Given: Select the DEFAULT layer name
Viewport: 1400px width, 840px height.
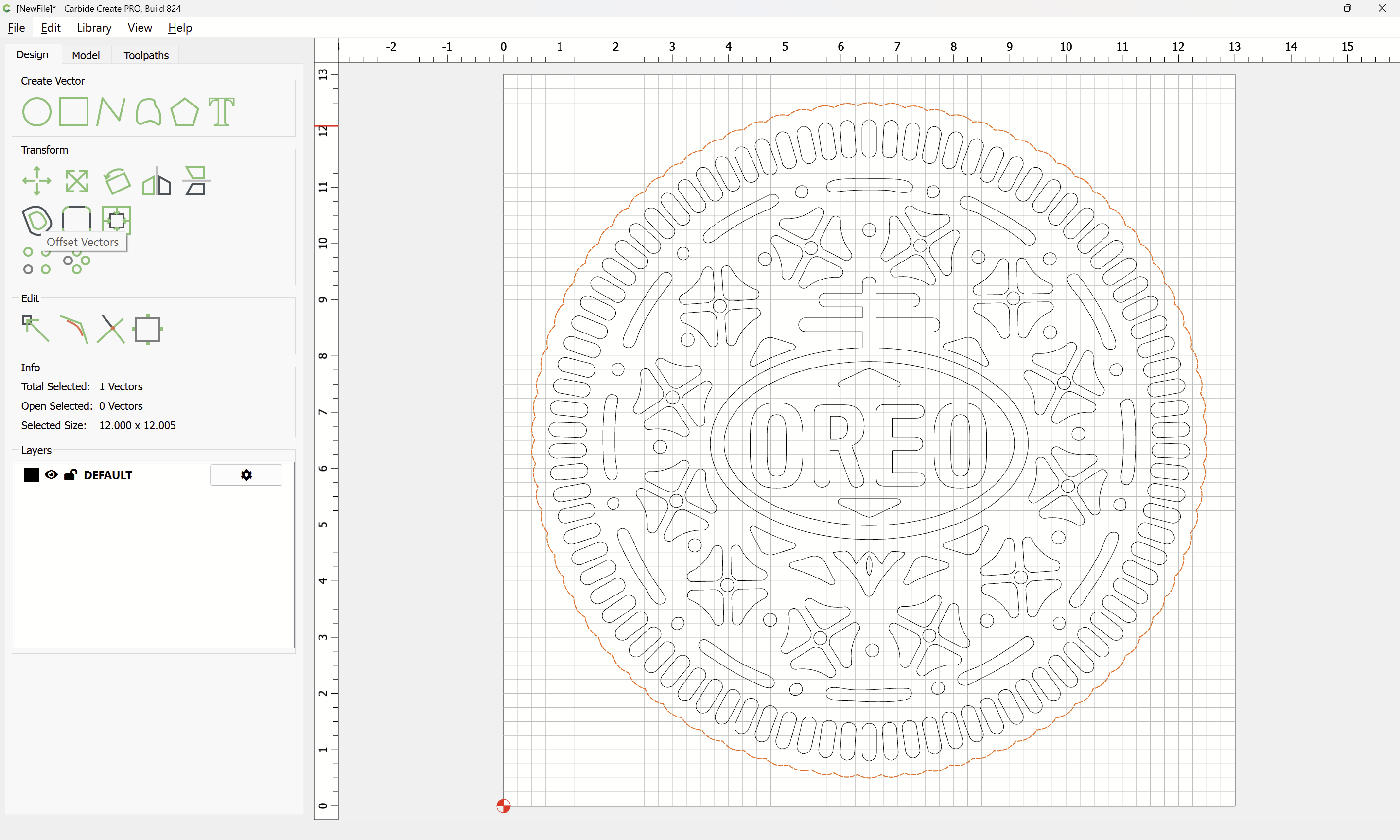Looking at the screenshot, I should click(107, 475).
